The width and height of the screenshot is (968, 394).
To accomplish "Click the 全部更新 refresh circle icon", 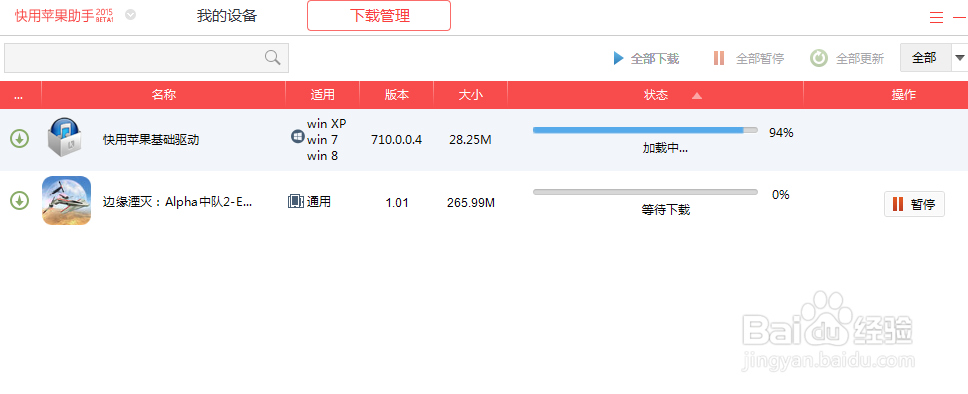I will (819, 59).
